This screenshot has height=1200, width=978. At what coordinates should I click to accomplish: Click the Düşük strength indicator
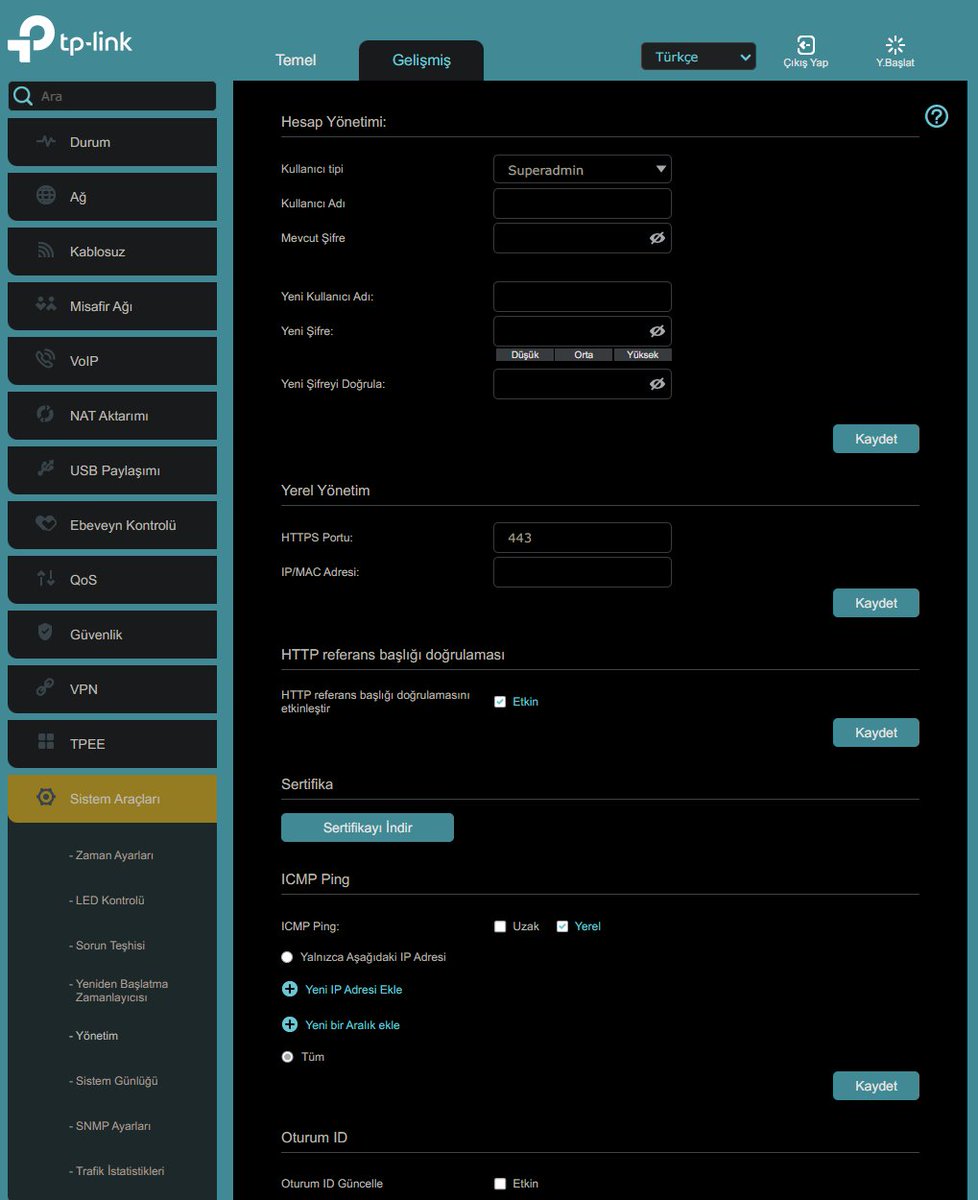coord(525,355)
